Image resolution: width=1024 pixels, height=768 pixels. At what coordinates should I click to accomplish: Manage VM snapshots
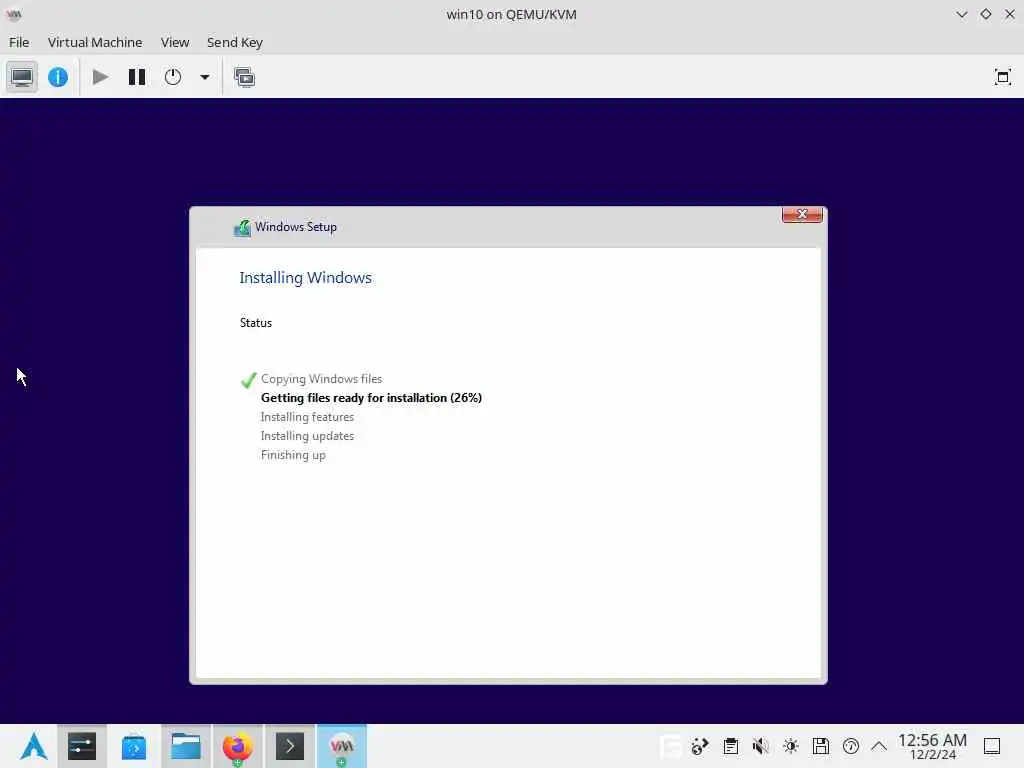(x=244, y=77)
